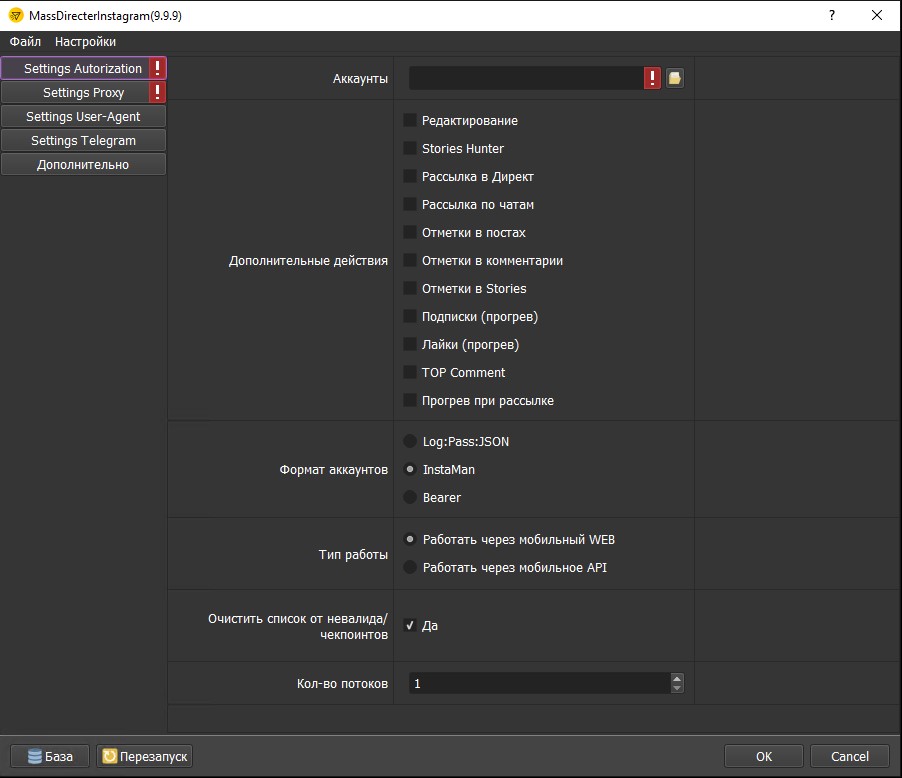Click the Аккаунты path input field
Image resolution: width=902 pixels, height=778 pixels.
(526, 78)
